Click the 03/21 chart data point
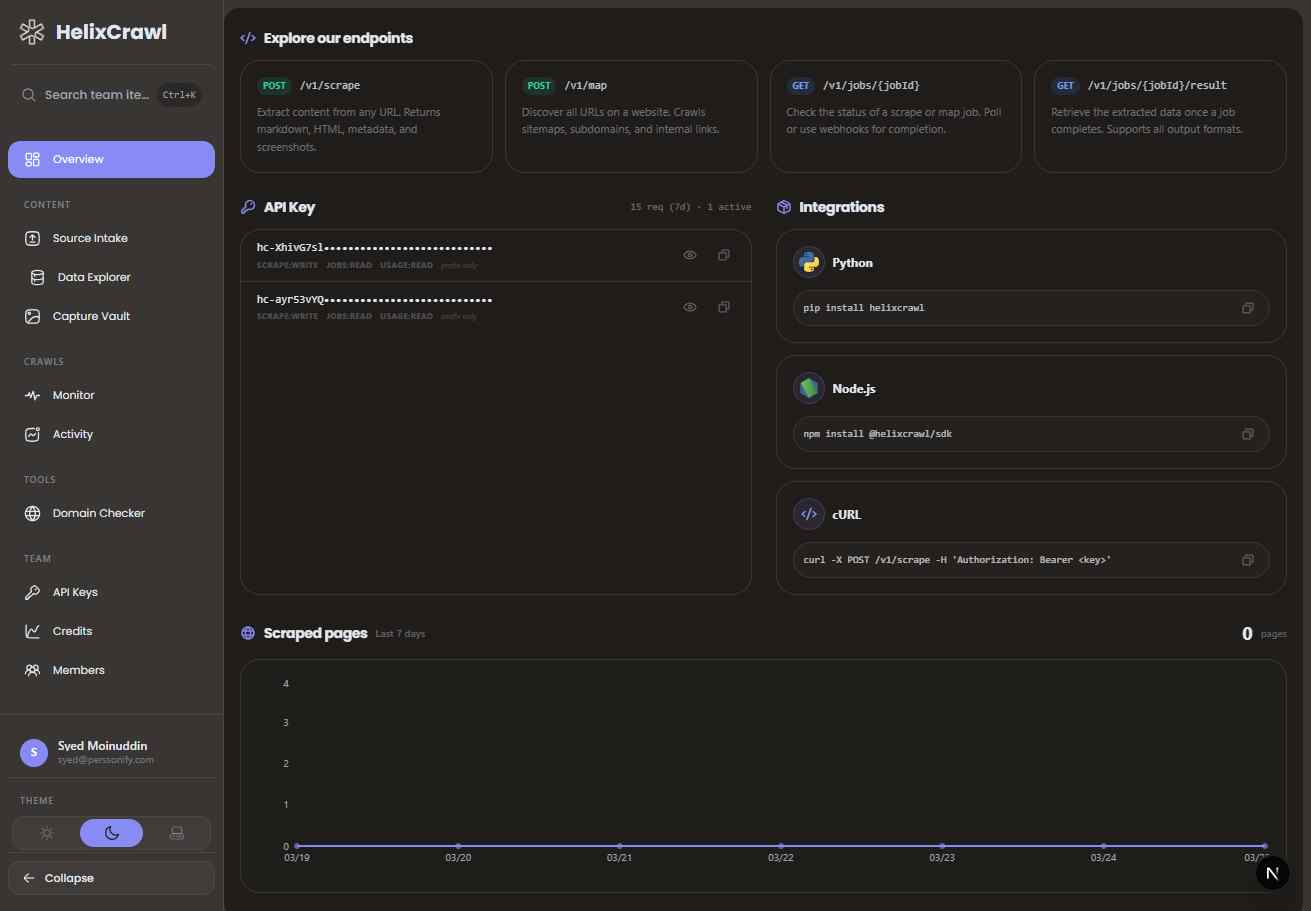This screenshot has width=1311, height=911. click(x=620, y=846)
